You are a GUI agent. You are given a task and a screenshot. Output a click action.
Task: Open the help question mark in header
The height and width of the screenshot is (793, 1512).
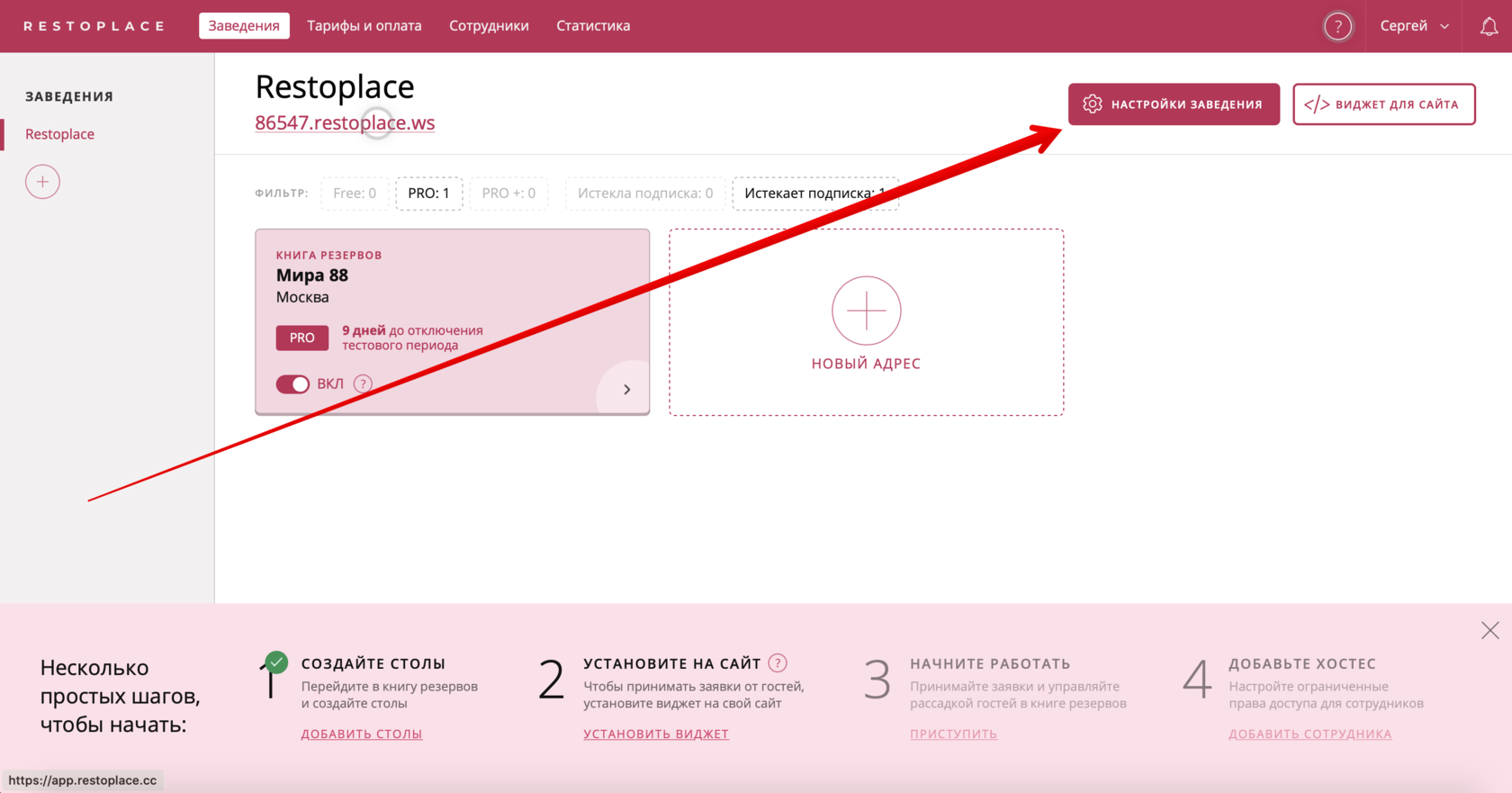(1338, 26)
